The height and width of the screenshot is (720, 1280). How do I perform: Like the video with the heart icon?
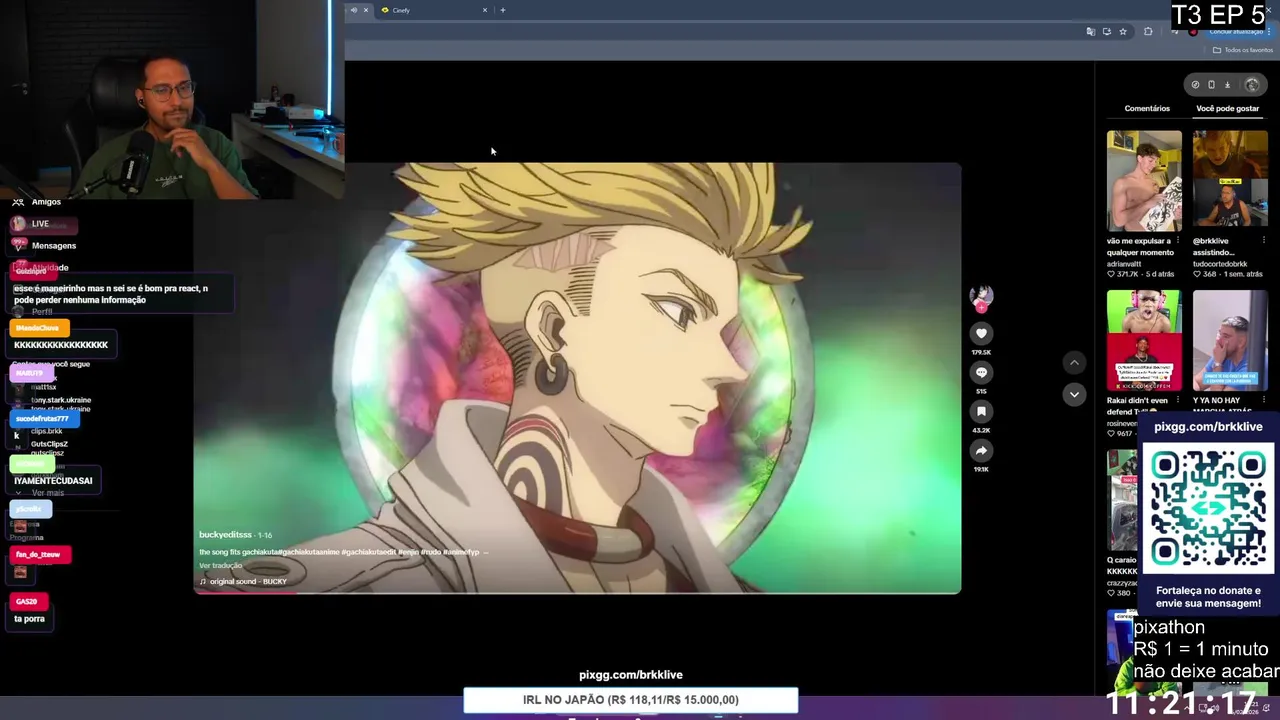[x=981, y=333]
